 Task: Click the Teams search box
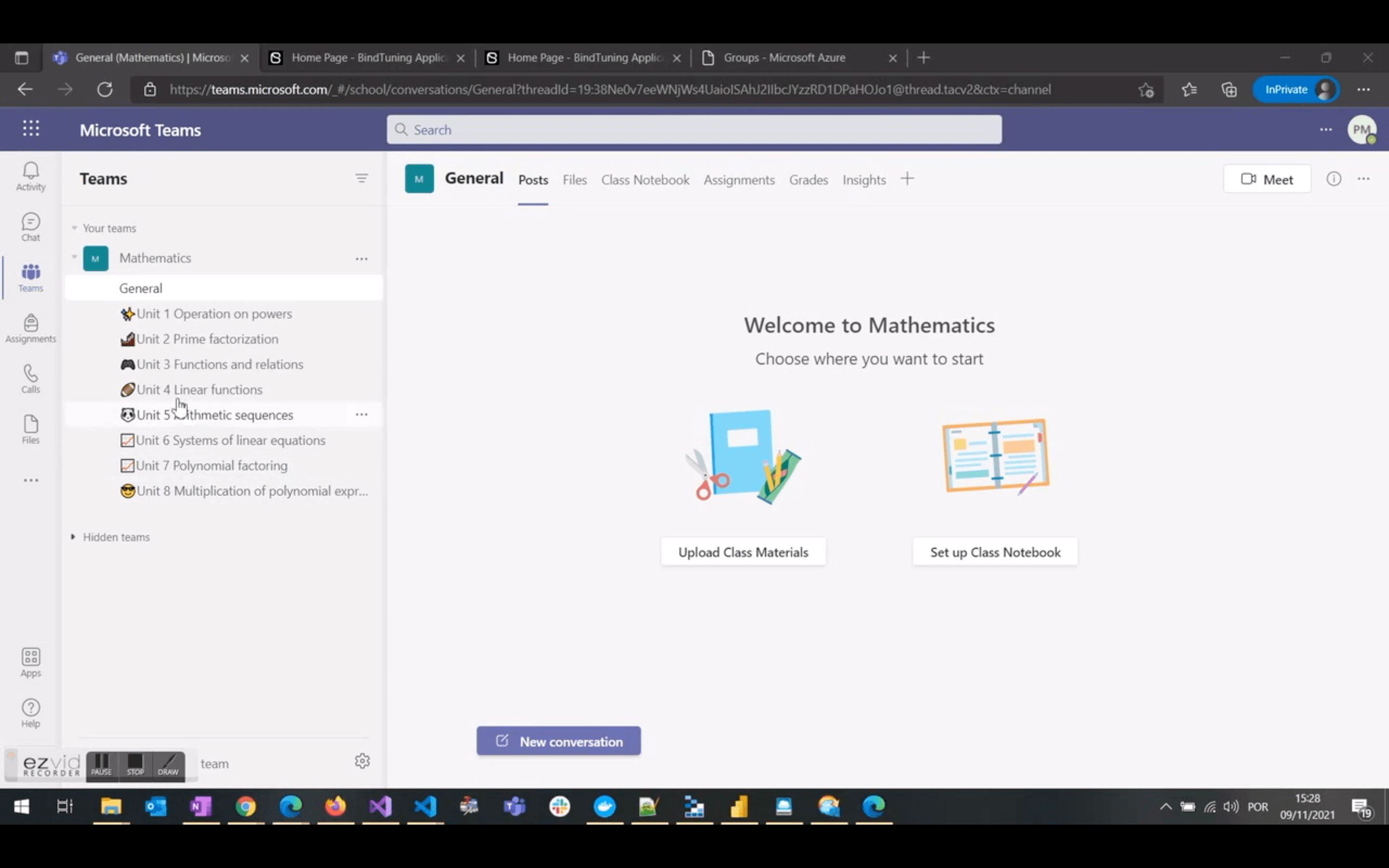click(694, 130)
